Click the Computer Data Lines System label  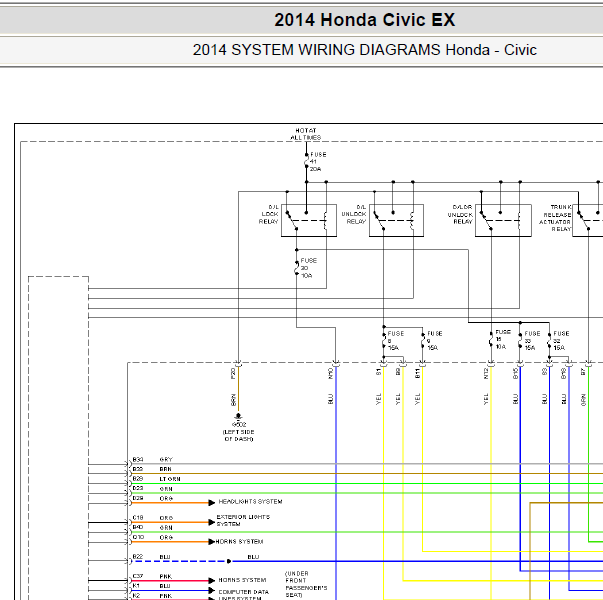[x=243, y=595]
